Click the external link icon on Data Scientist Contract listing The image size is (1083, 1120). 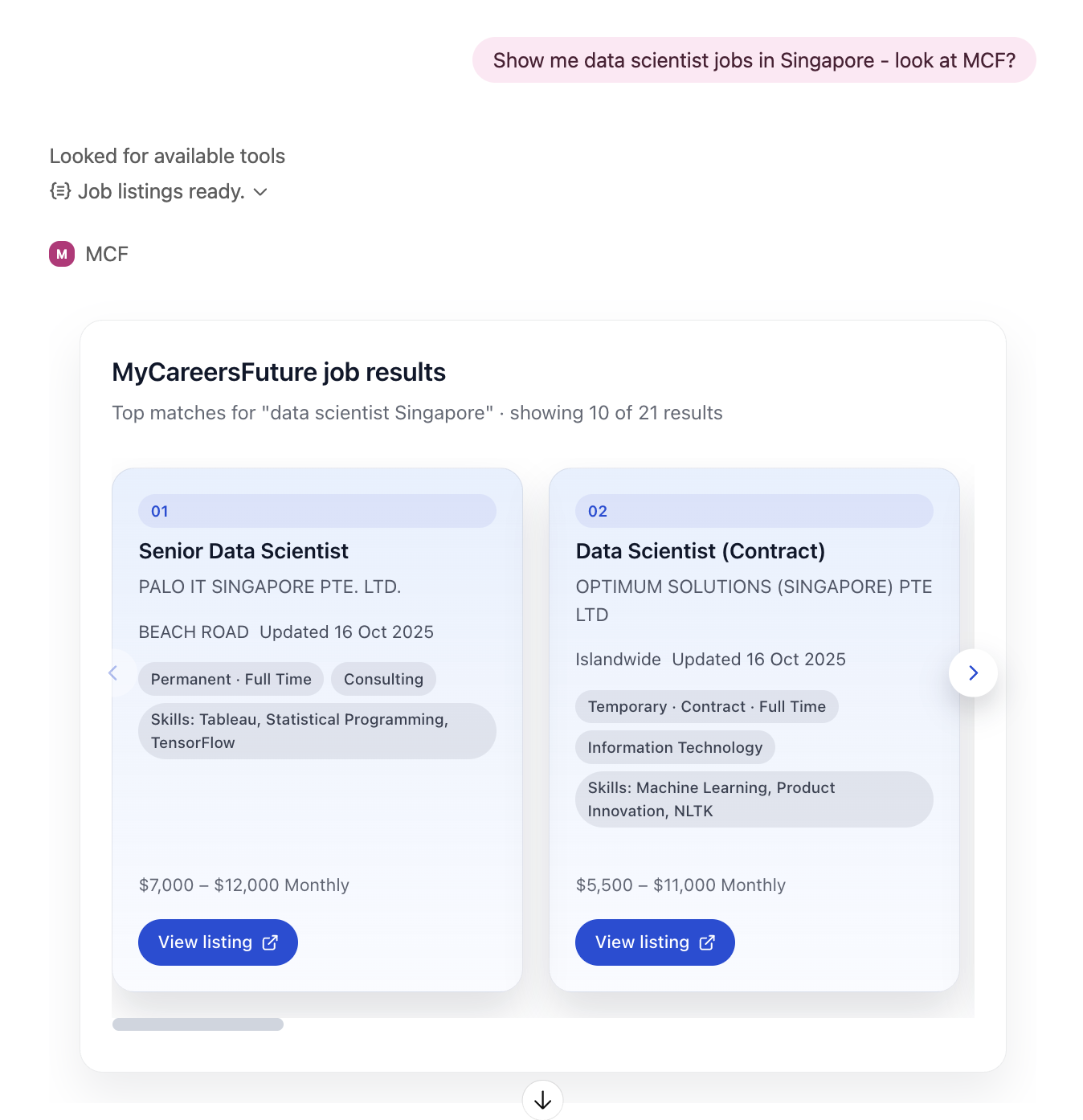coord(707,942)
